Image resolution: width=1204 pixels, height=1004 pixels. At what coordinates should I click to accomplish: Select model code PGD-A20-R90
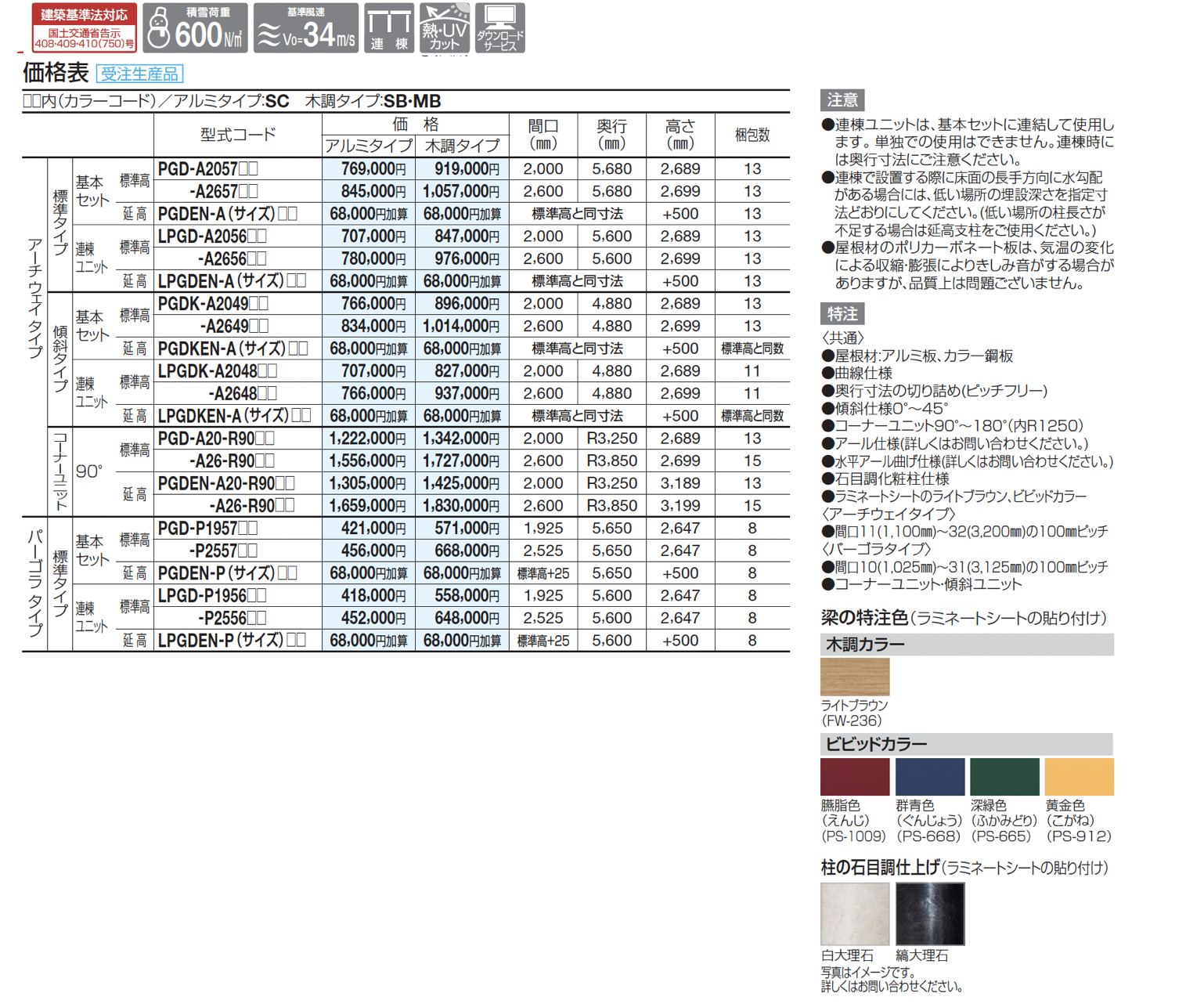(216, 439)
